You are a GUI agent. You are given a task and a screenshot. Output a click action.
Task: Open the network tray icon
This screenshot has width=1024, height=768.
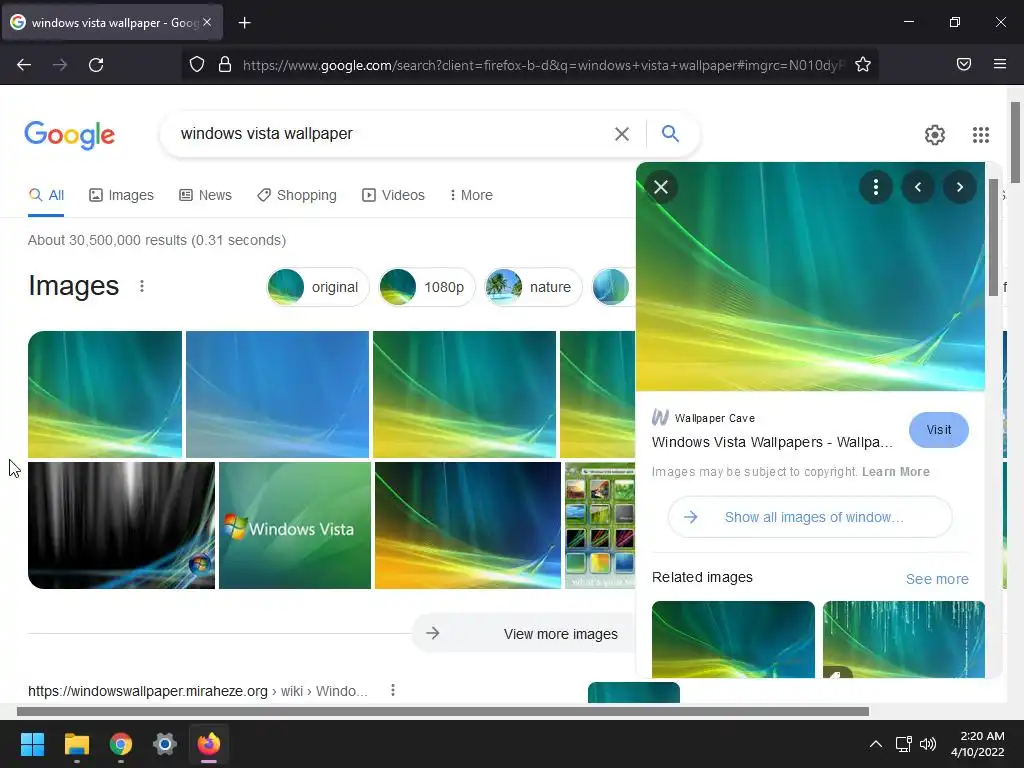tap(903, 744)
